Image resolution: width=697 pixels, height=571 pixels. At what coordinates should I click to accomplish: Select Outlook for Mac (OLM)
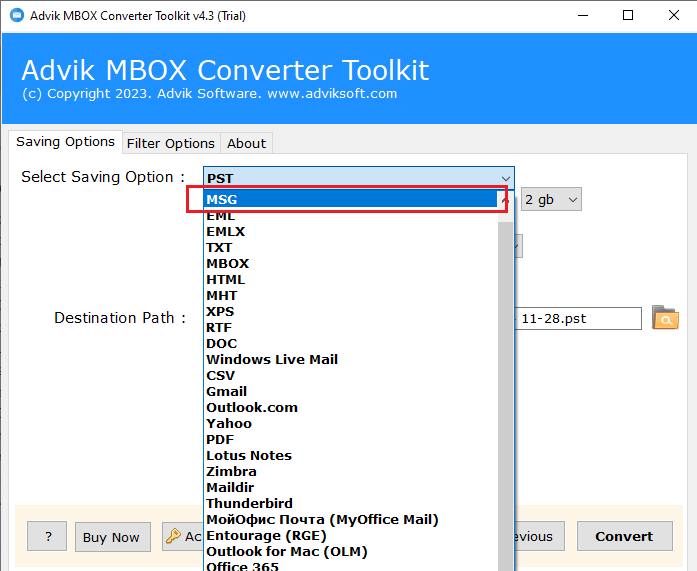coord(350,551)
